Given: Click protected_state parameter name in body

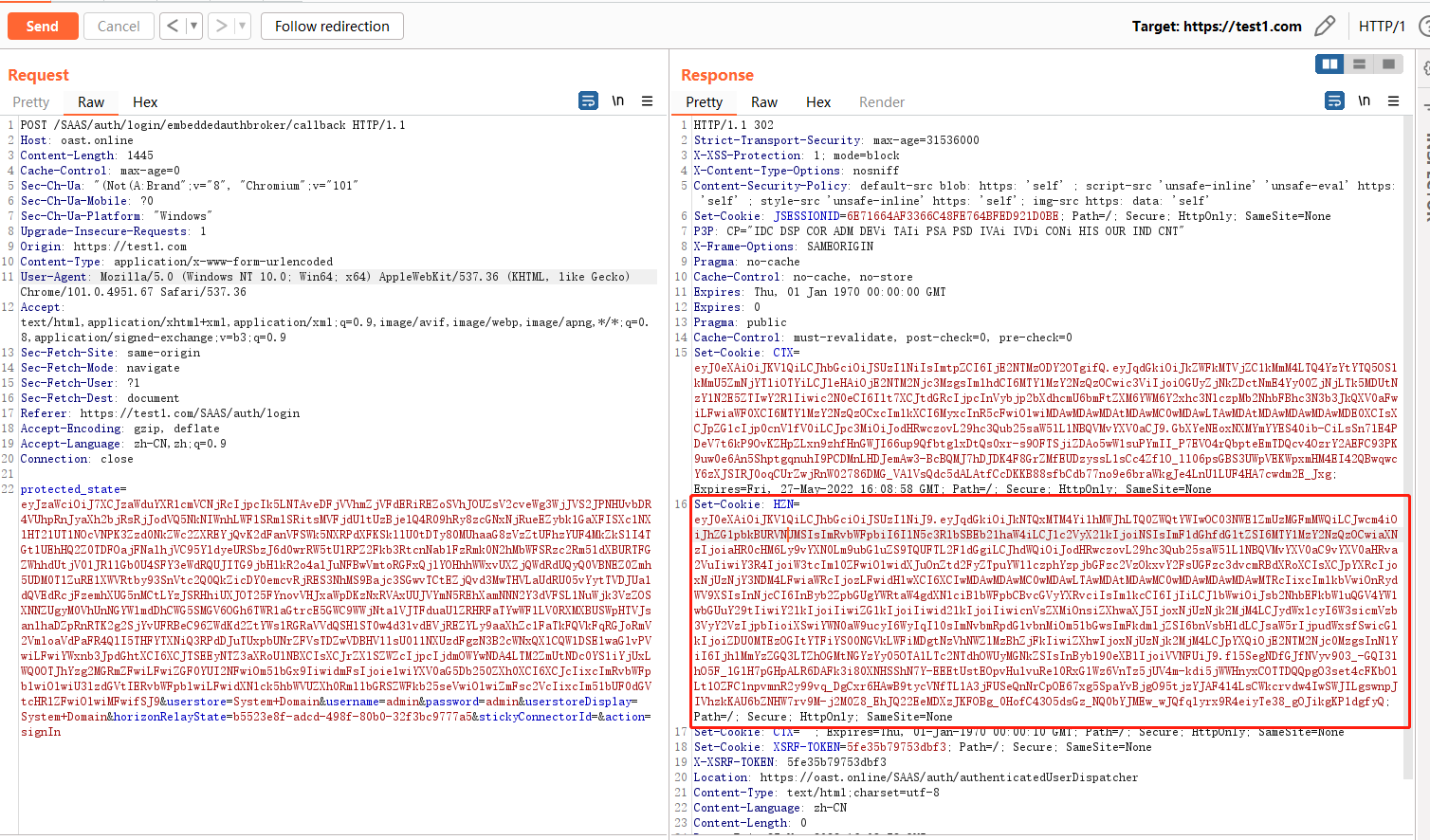Looking at the screenshot, I should click(70, 489).
